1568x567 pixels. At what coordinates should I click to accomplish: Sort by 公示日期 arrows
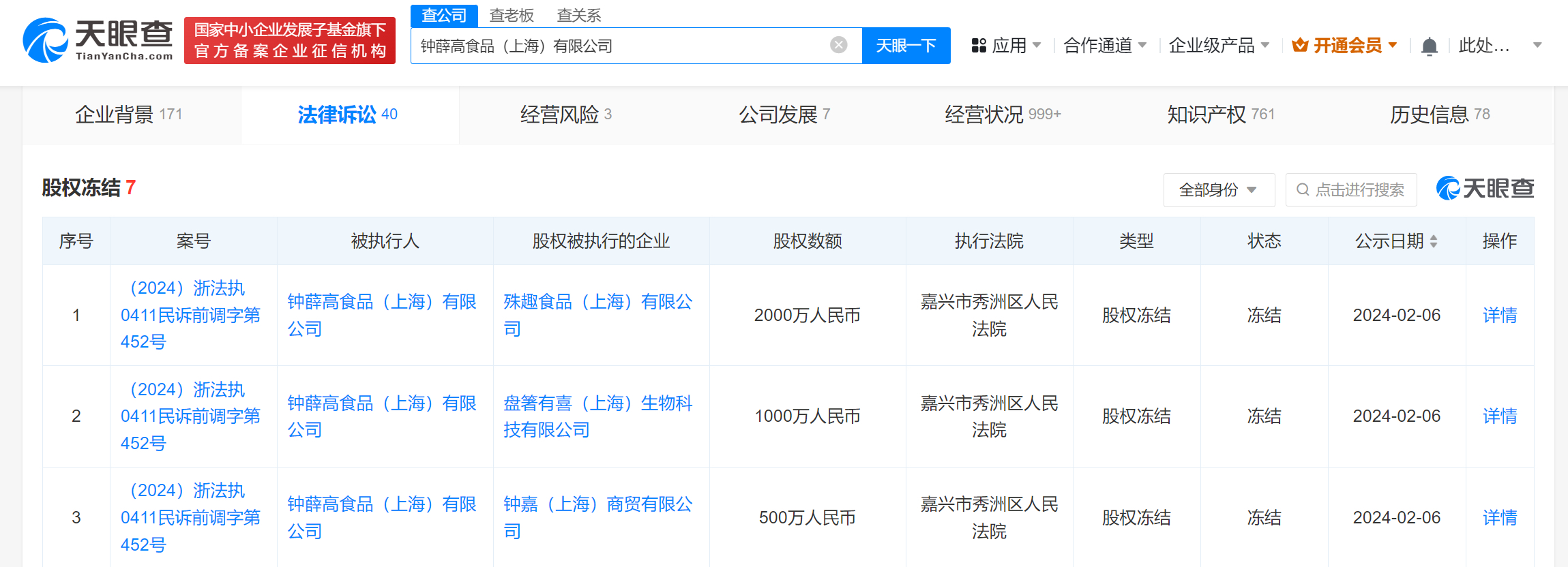[1434, 241]
